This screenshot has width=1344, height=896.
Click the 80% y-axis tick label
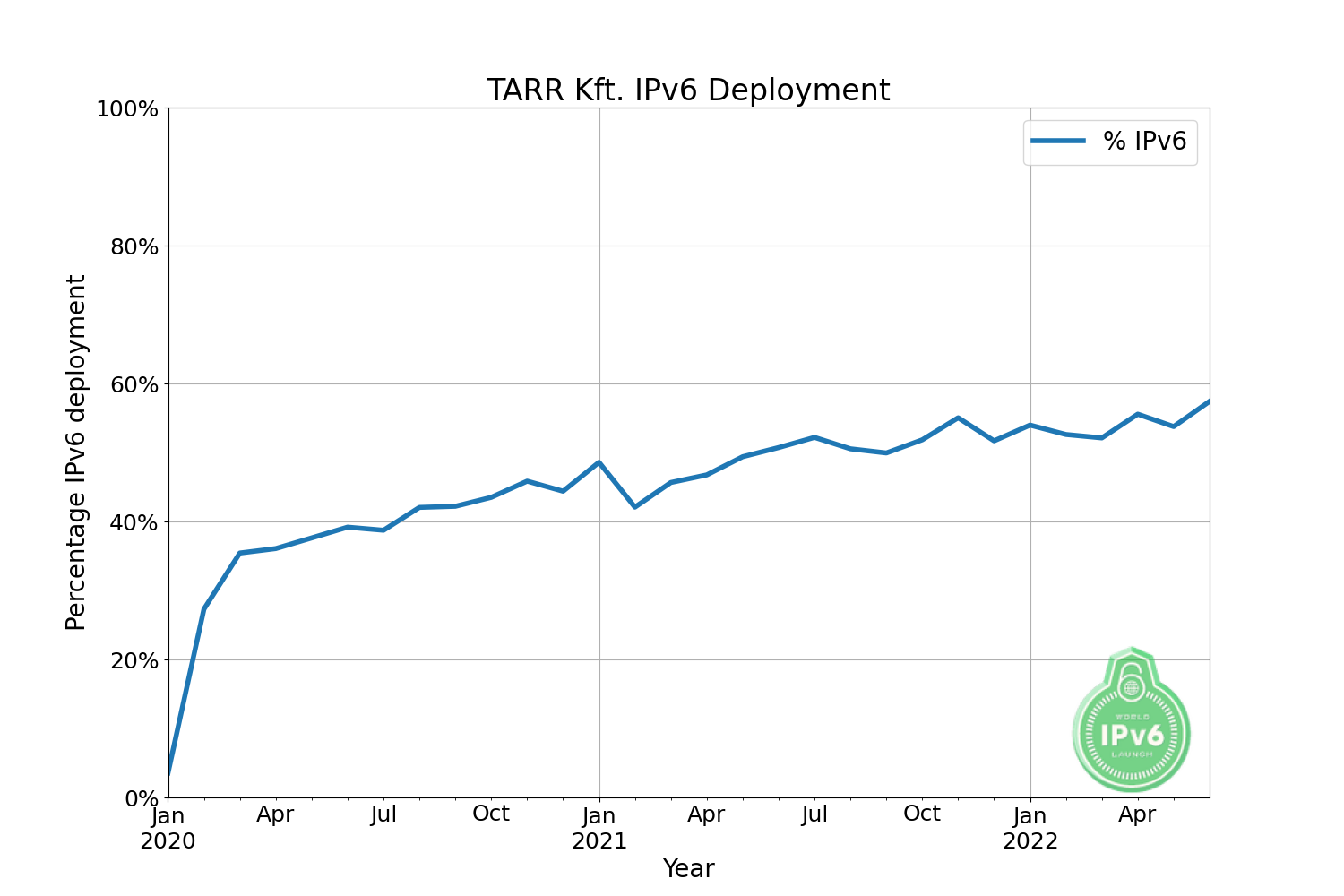point(134,247)
